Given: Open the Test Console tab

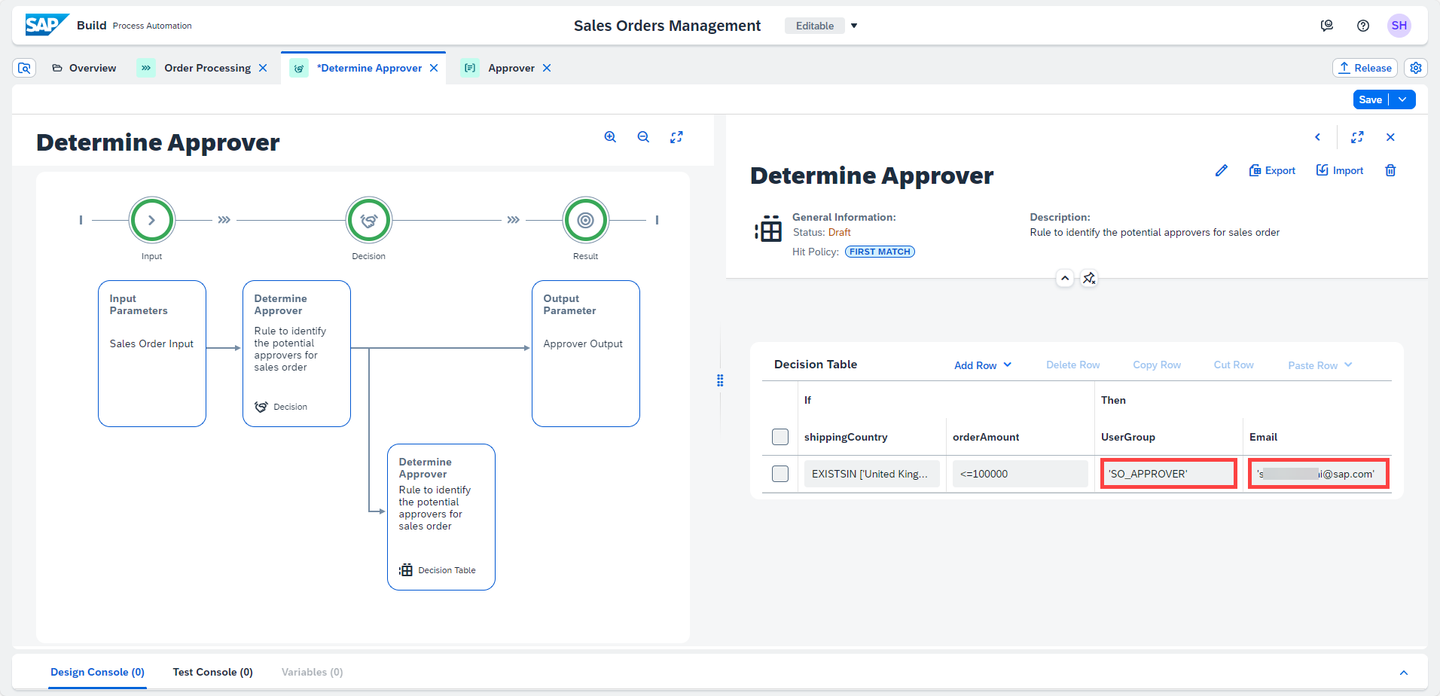Looking at the screenshot, I should pyautogui.click(x=213, y=672).
